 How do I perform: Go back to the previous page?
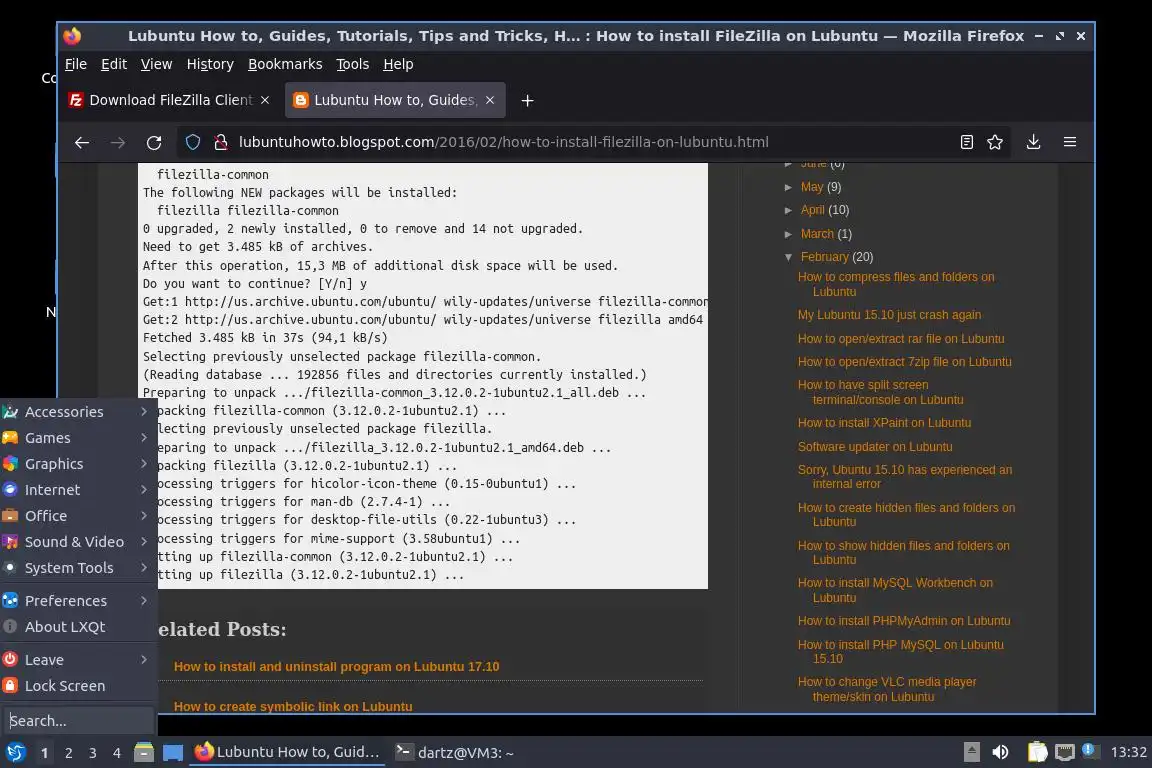(82, 143)
